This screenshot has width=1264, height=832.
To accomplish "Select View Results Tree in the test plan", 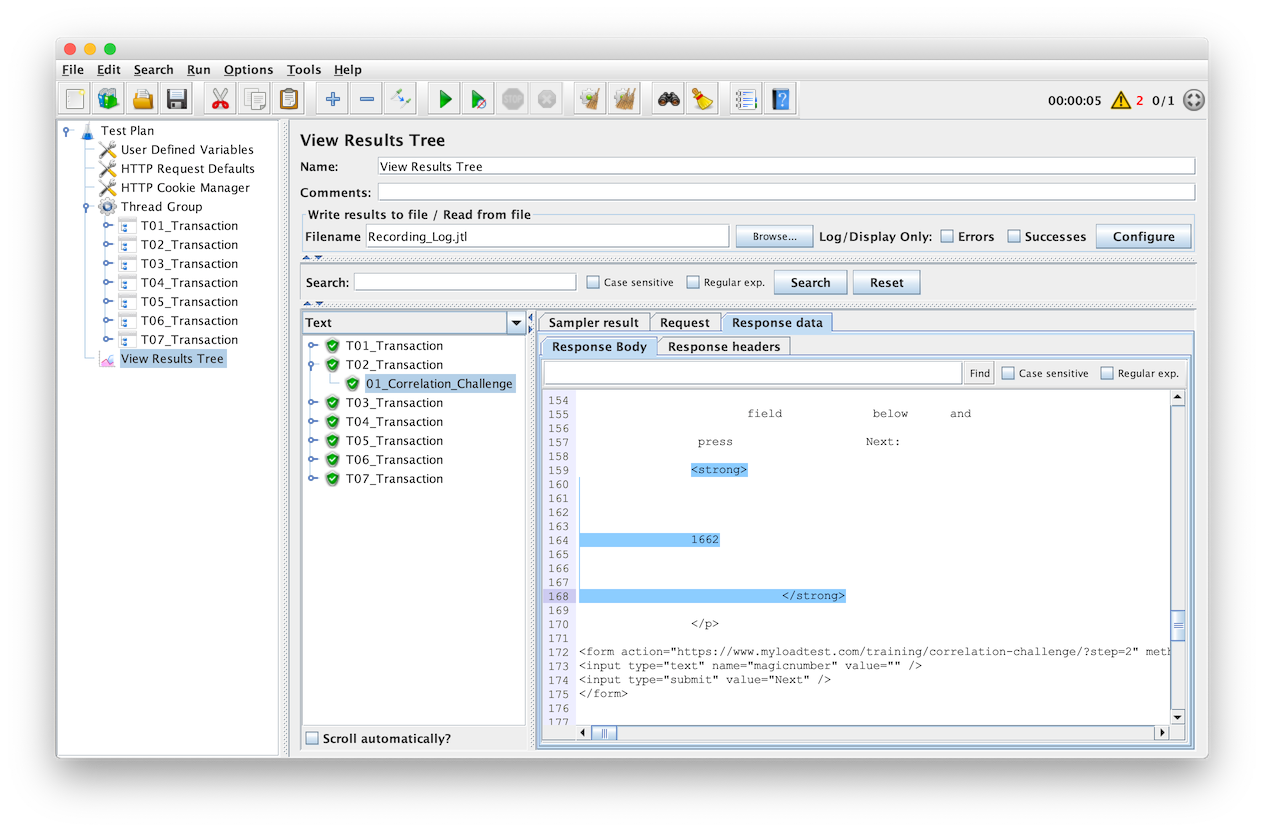I will coord(172,359).
